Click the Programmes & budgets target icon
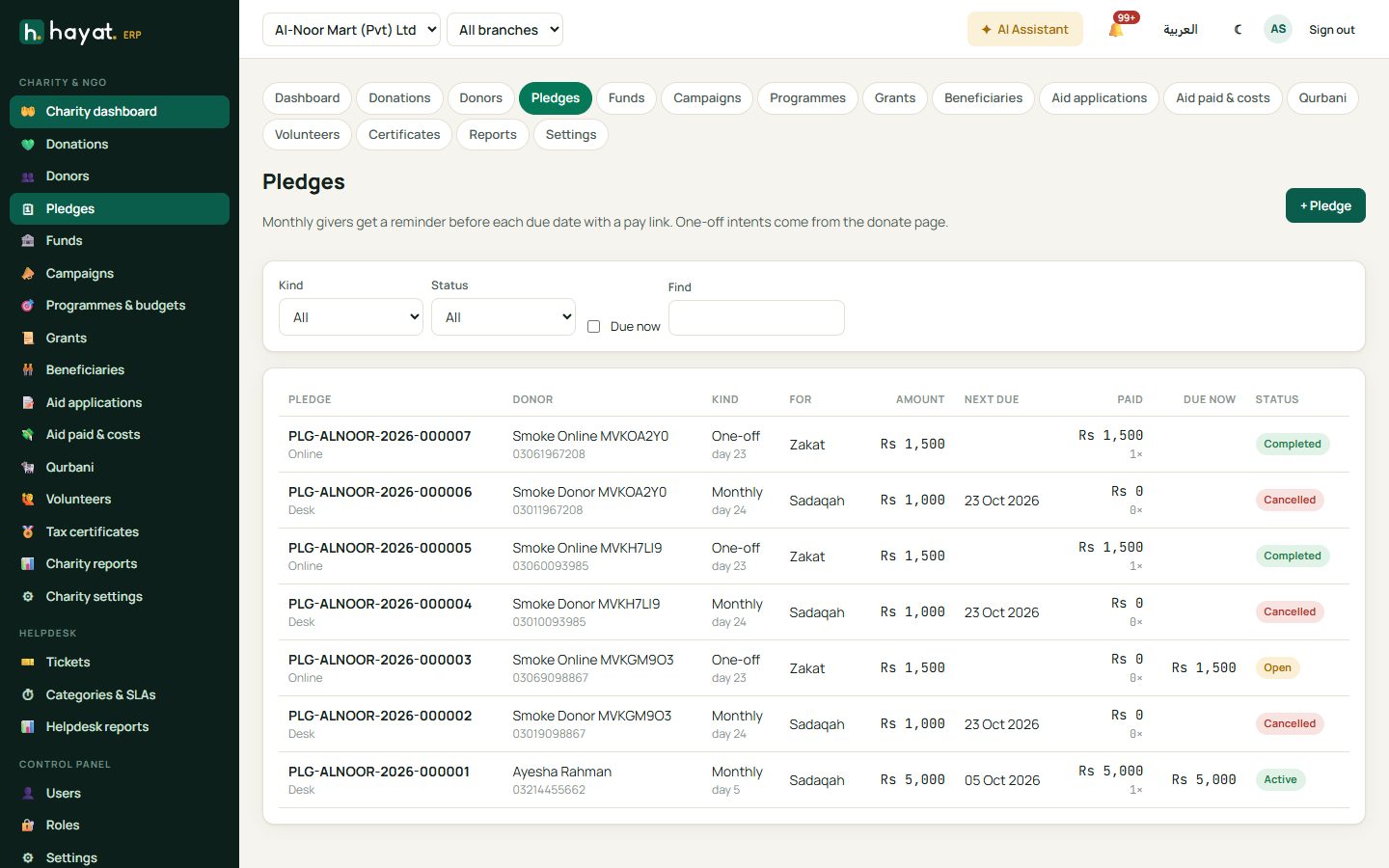This screenshot has width=1389, height=868. point(28,306)
